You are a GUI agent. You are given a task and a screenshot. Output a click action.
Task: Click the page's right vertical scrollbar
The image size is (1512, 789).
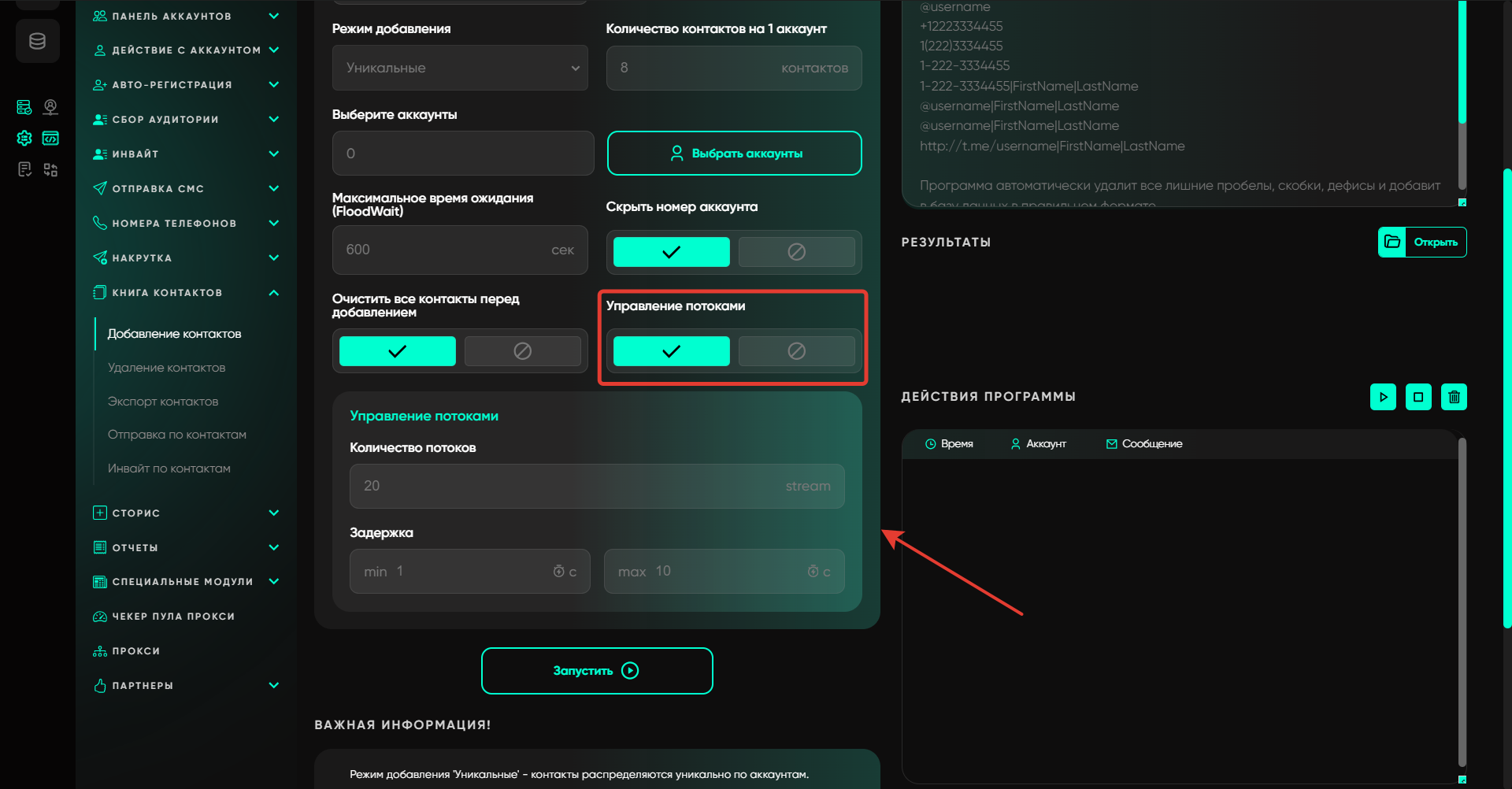1506,394
